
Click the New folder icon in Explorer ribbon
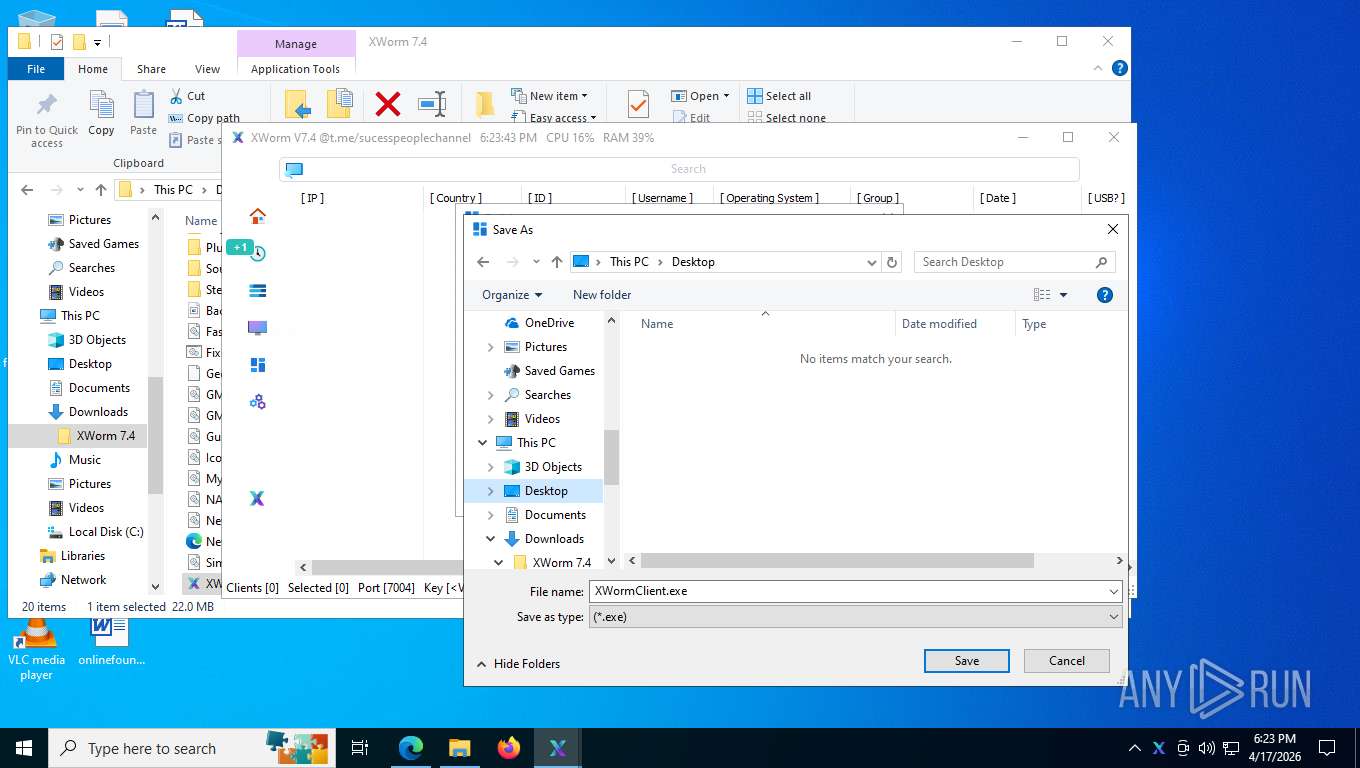[x=485, y=104]
